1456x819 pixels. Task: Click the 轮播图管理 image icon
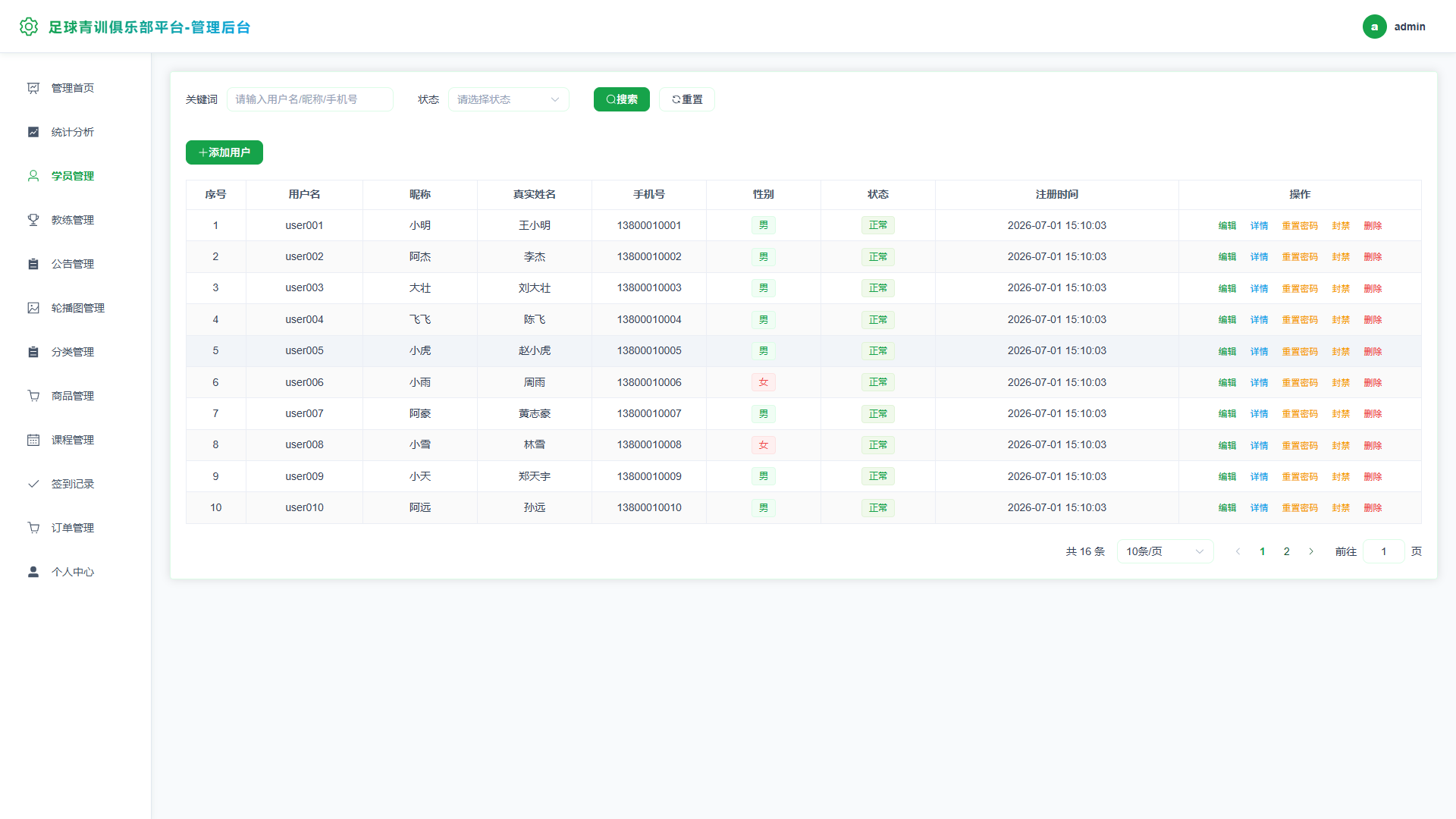(x=33, y=308)
